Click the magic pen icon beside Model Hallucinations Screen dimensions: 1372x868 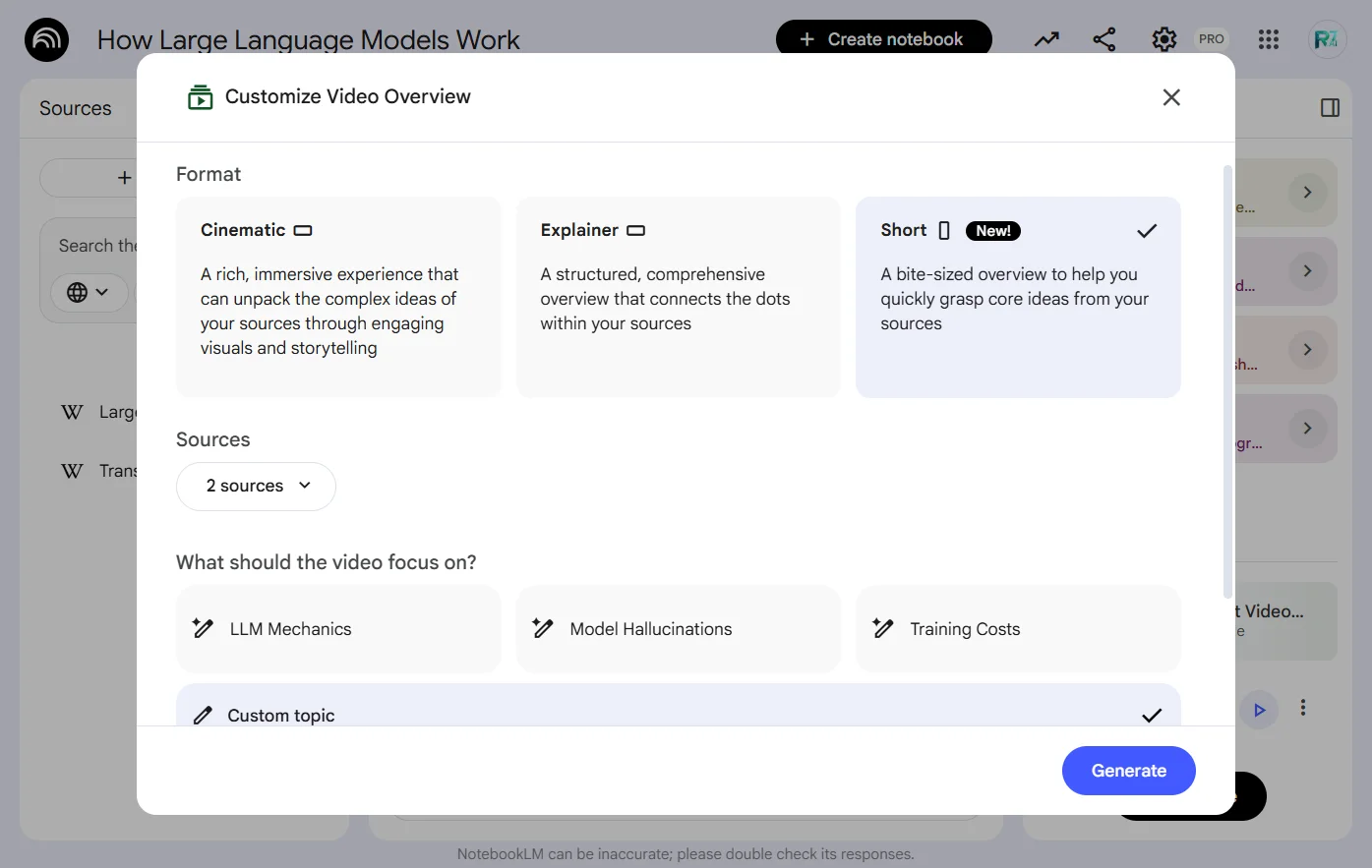click(543, 628)
